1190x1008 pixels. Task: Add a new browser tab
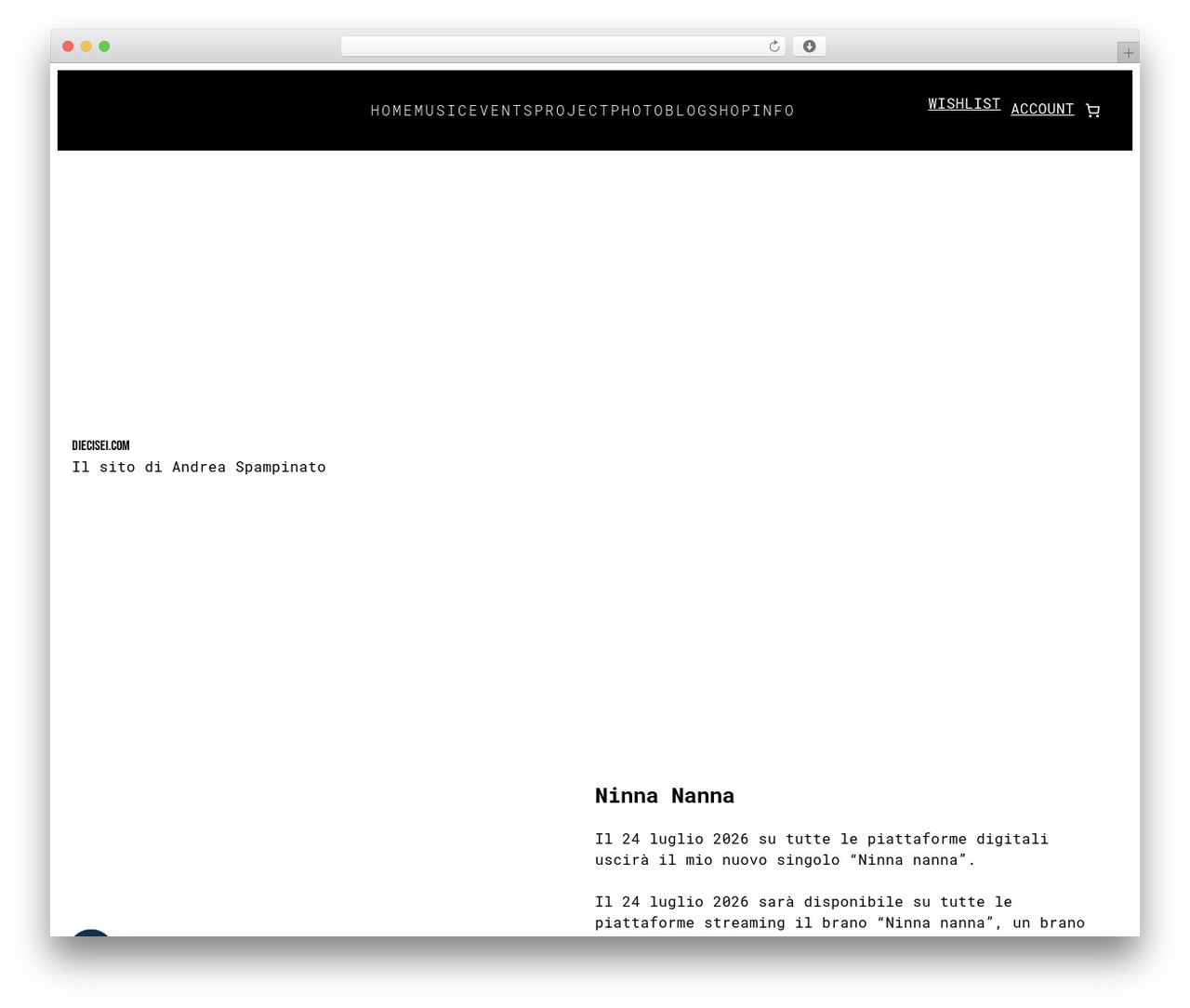[1128, 53]
